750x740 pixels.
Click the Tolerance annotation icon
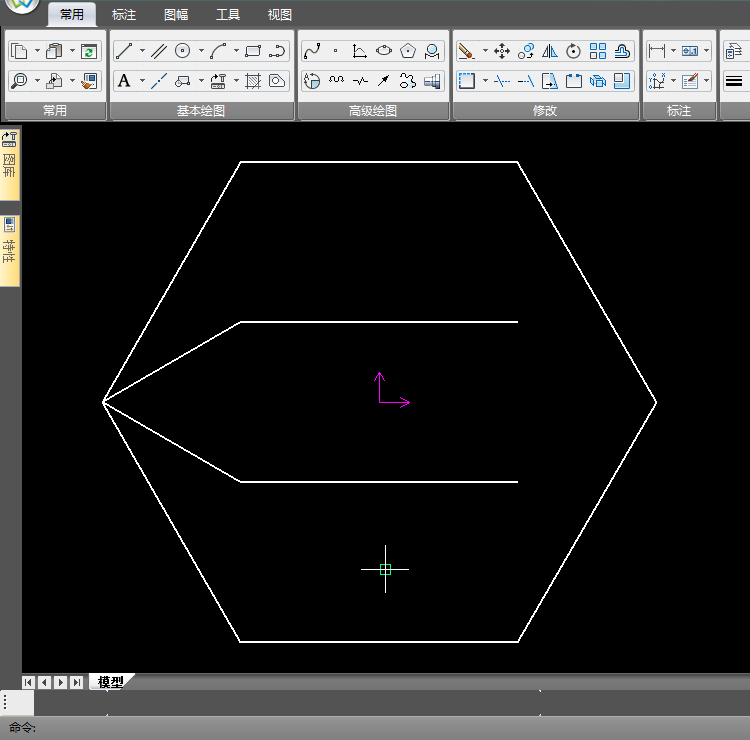coord(690,51)
